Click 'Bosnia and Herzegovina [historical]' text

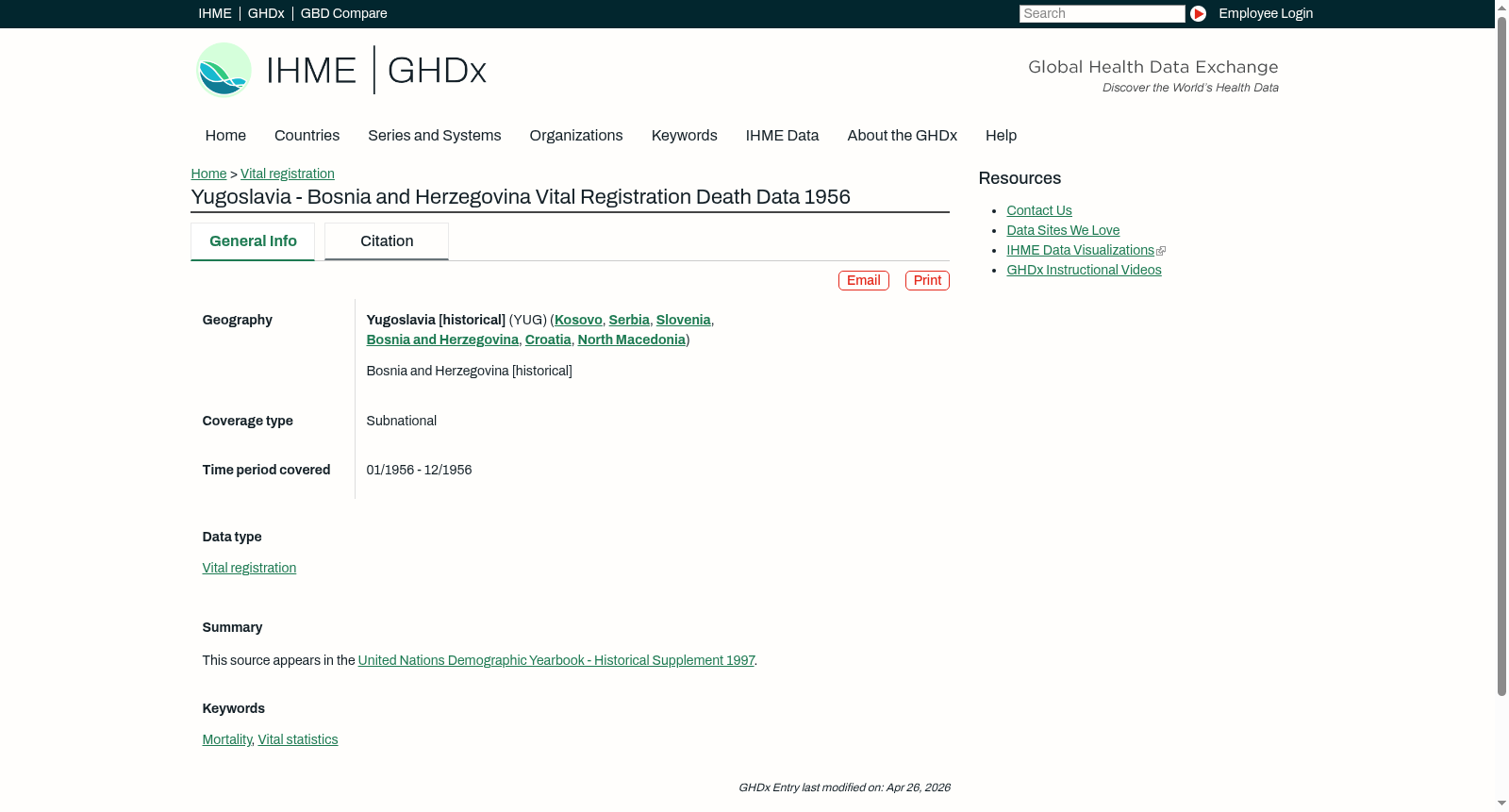(x=469, y=371)
